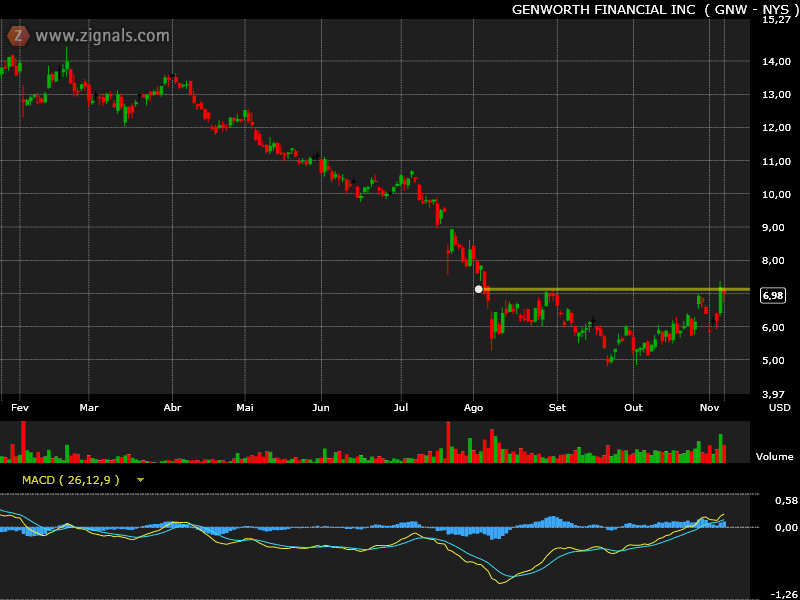800x600 pixels.
Task: Click the '3,97' bottom axis value
Action: coord(773,394)
